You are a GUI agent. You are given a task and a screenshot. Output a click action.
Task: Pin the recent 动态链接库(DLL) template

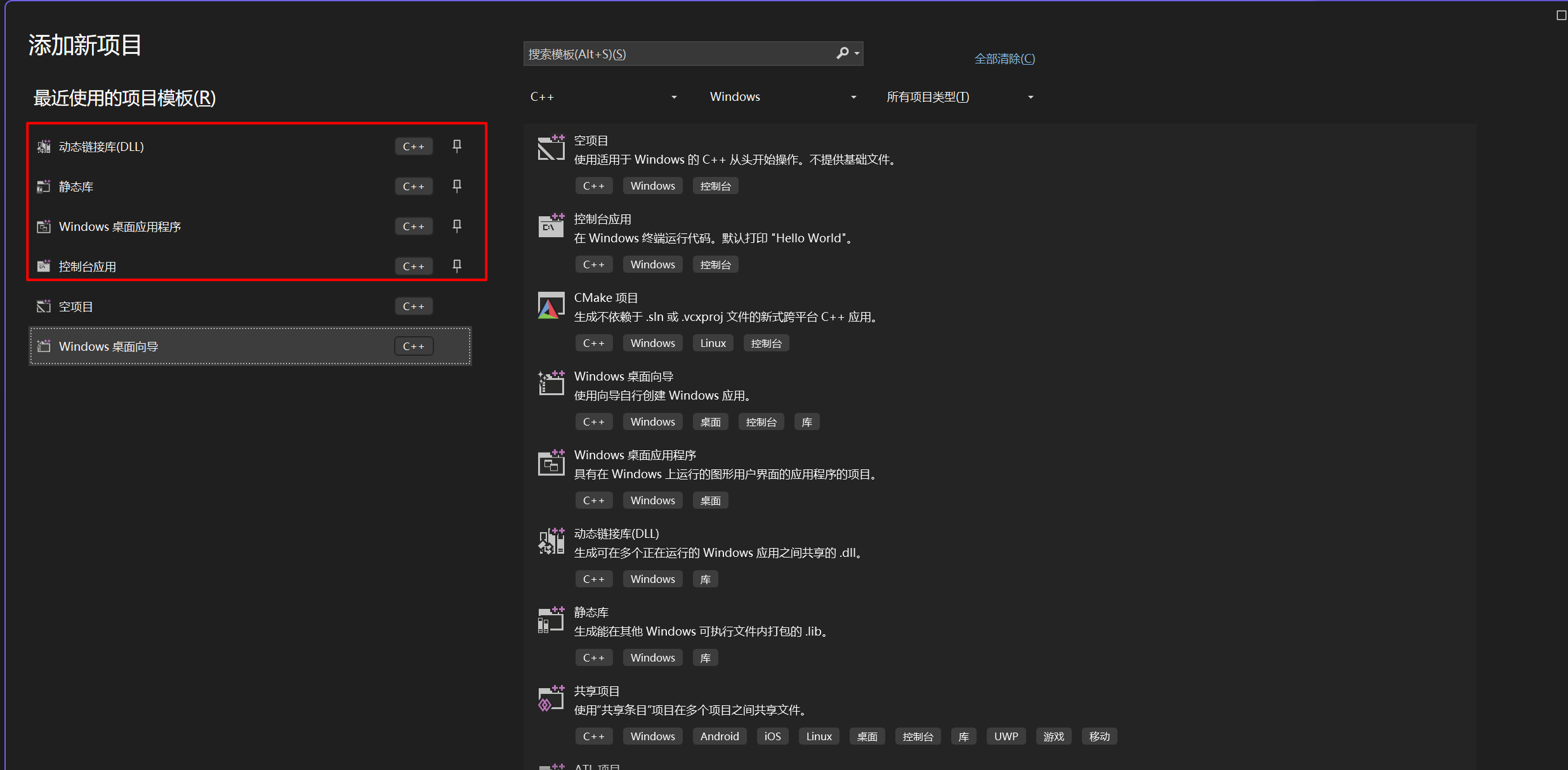pyautogui.click(x=457, y=147)
